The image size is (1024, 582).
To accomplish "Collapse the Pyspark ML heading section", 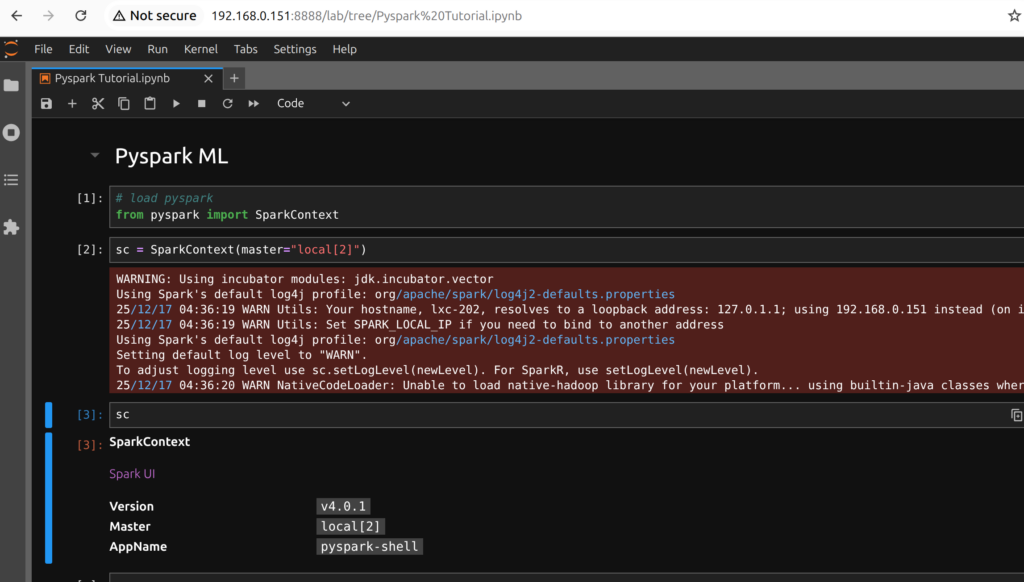I will coord(95,156).
